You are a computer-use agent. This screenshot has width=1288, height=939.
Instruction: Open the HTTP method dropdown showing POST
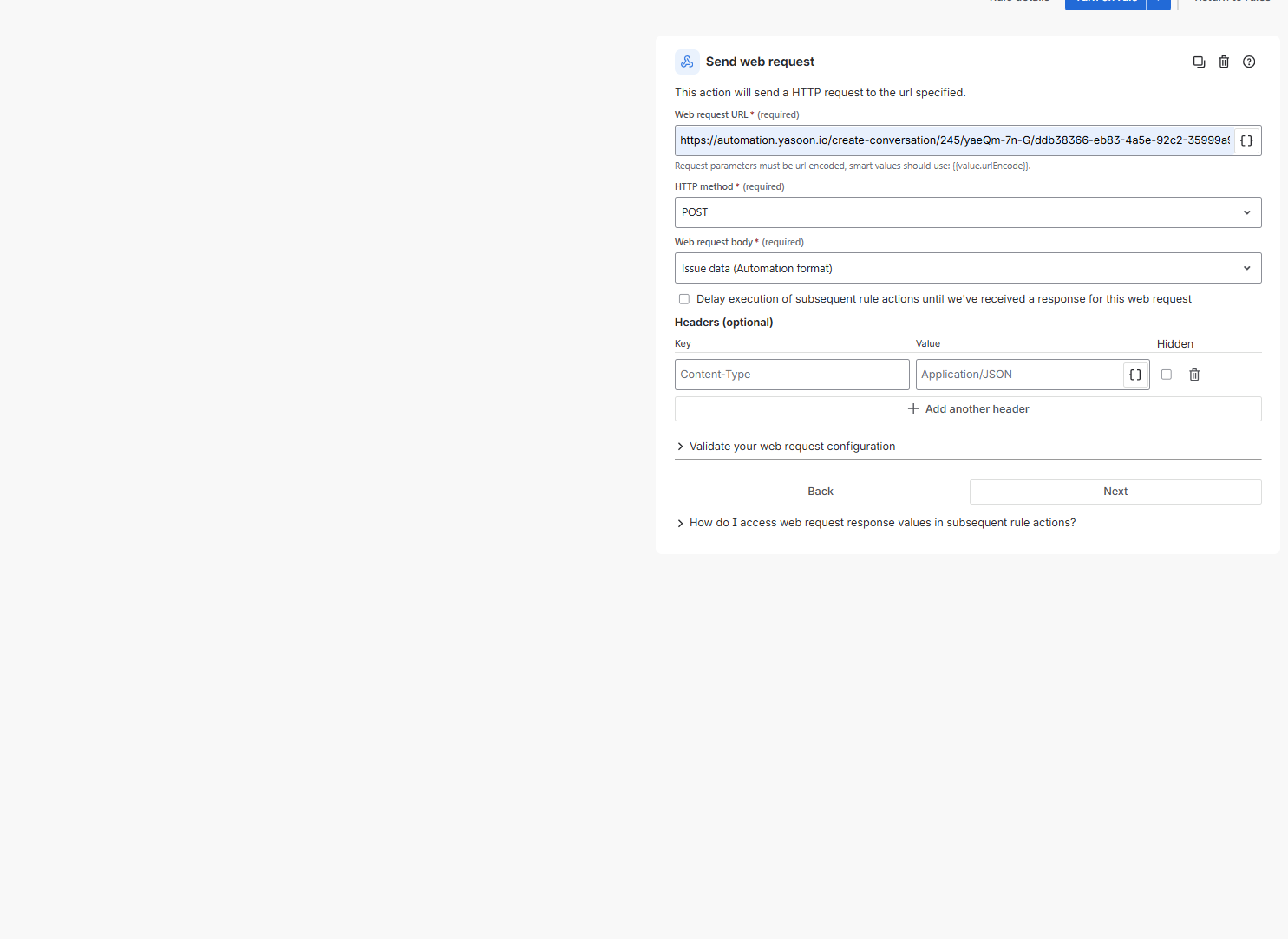(x=967, y=212)
